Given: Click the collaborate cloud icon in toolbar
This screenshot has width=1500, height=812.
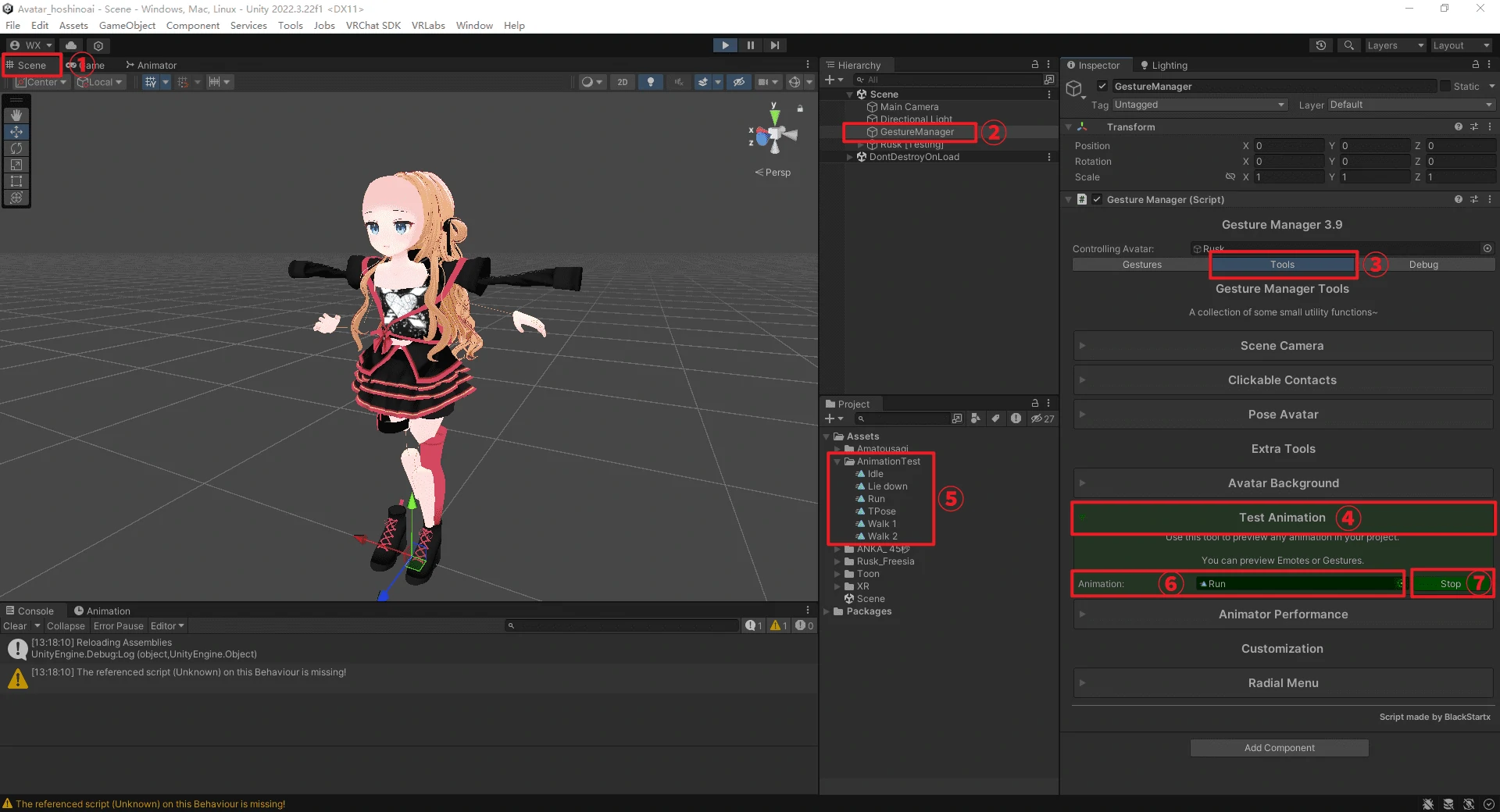Looking at the screenshot, I should coord(71,45).
